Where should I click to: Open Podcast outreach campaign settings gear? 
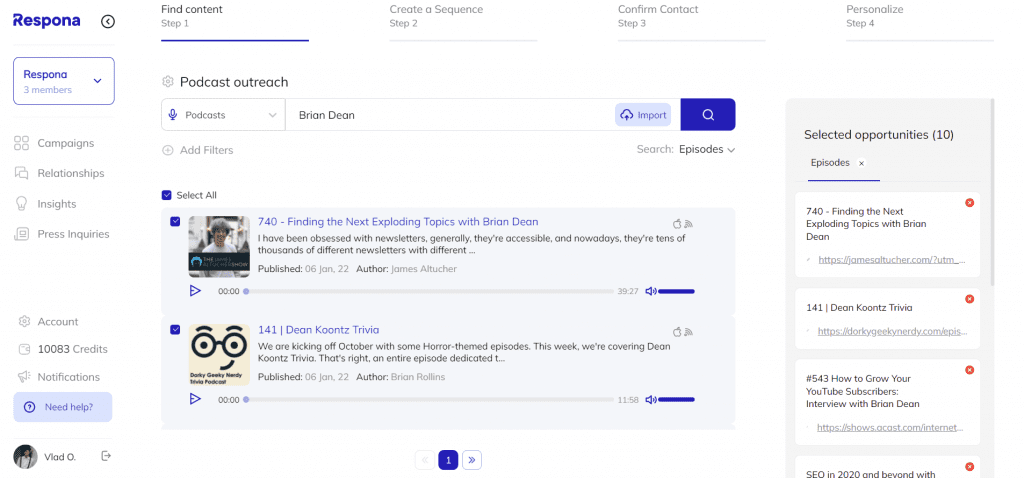pos(167,82)
